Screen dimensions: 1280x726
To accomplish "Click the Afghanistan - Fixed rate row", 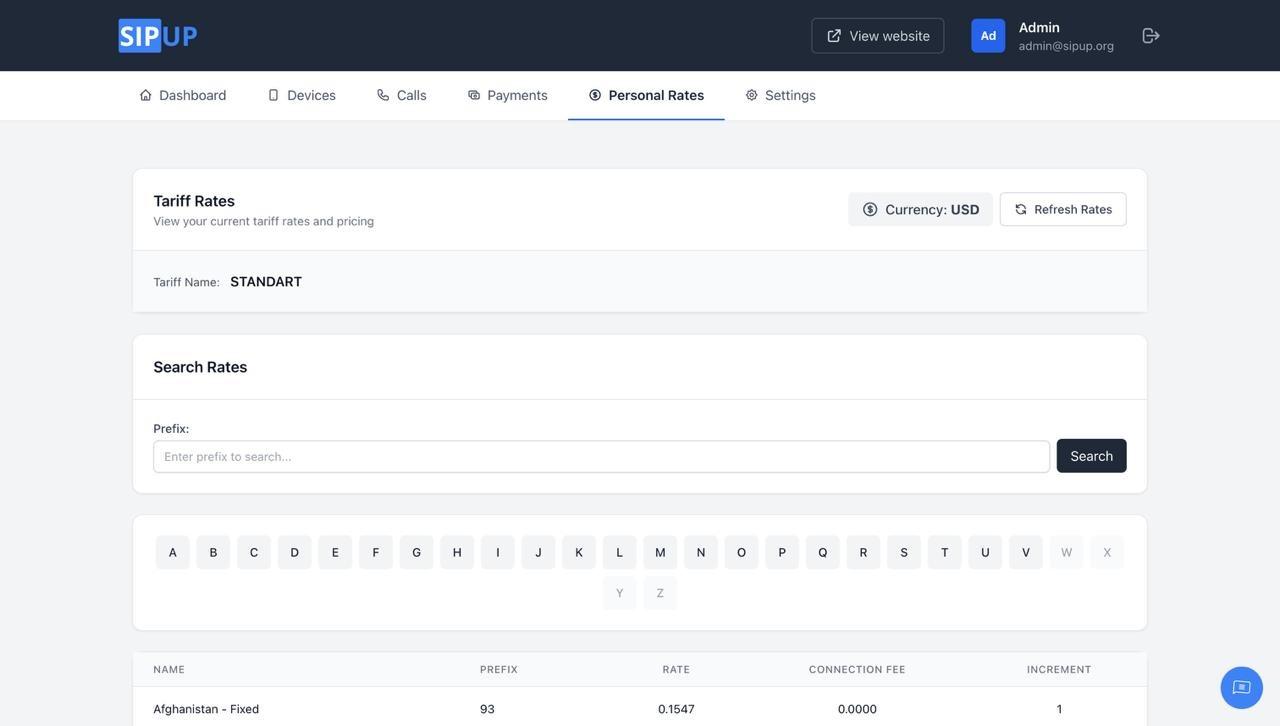I will click(x=206, y=709).
